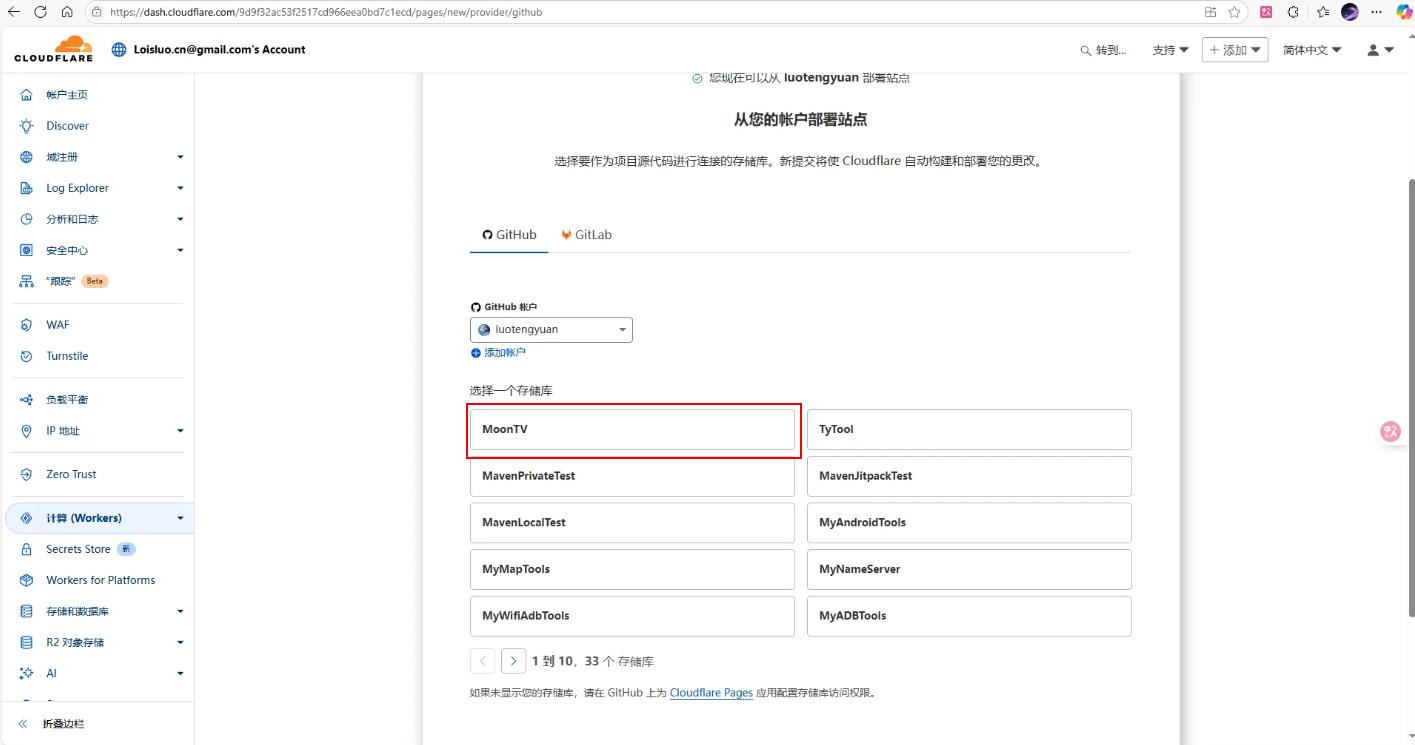Select the MyMapTools repository
Viewport: 1415px width, 745px height.
[632, 569]
